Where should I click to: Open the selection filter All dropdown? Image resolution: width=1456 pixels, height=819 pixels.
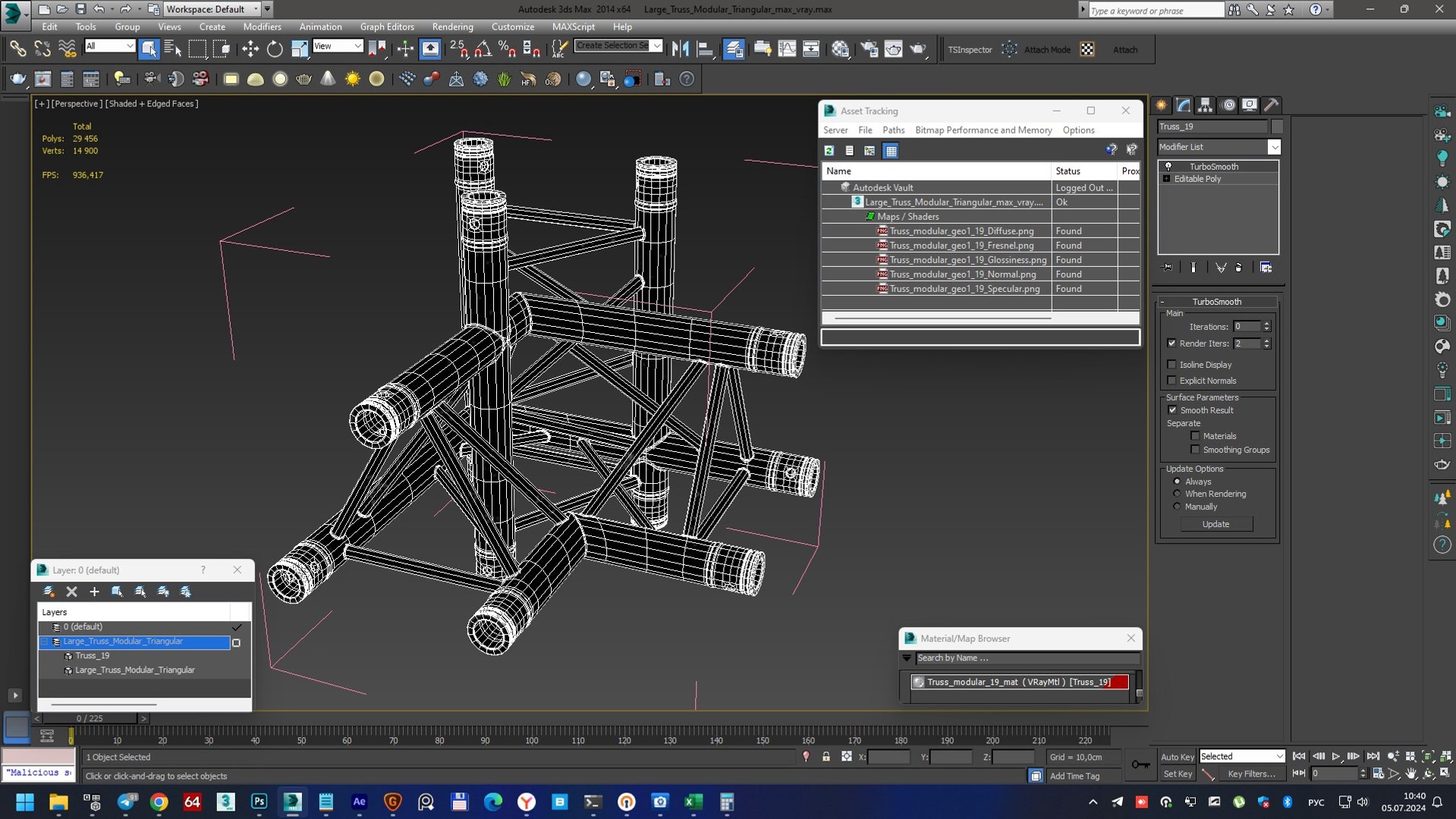109,46
